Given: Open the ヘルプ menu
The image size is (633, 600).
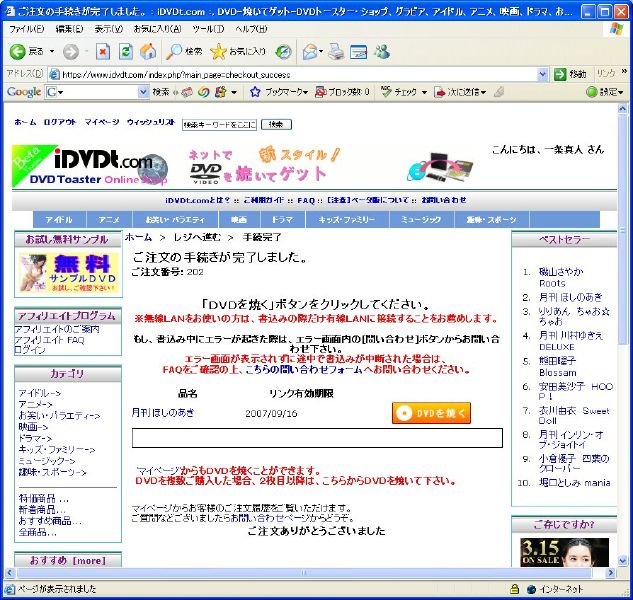Looking at the screenshot, I should coord(252,29).
